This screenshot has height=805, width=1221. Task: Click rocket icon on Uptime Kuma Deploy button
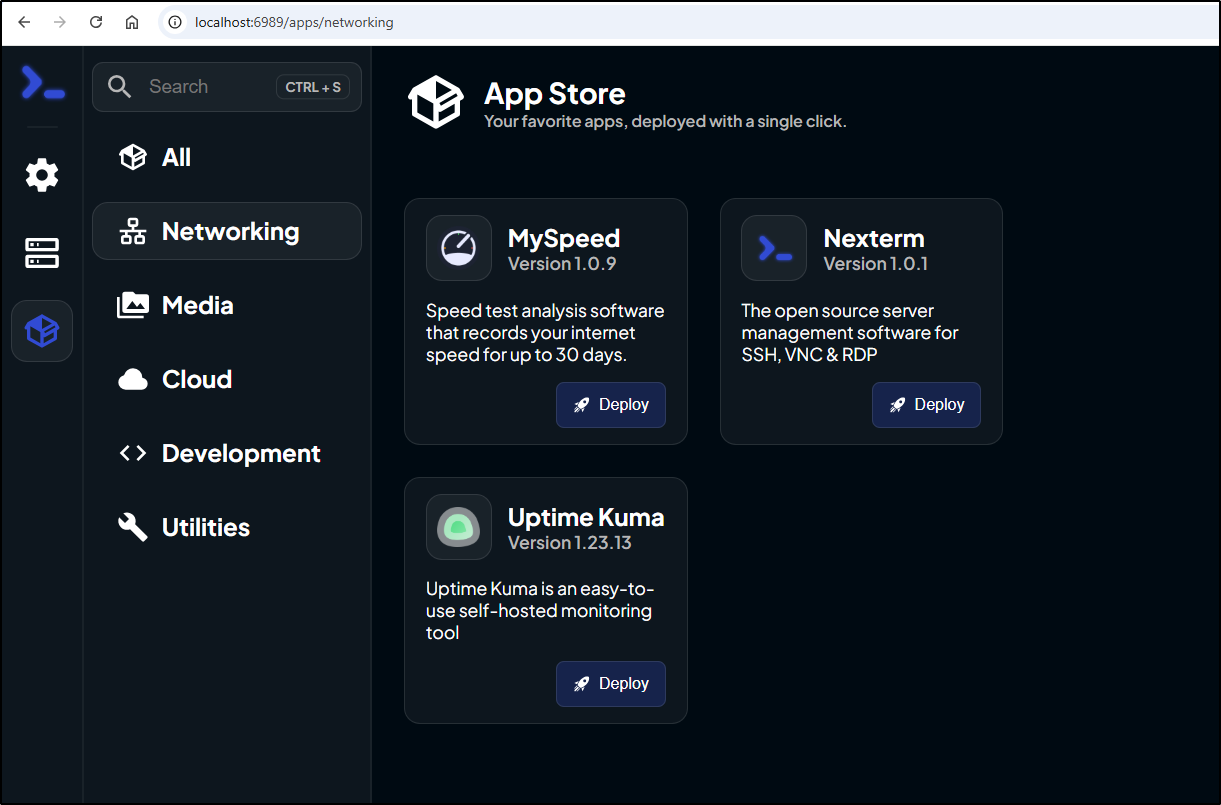click(x=581, y=684)
